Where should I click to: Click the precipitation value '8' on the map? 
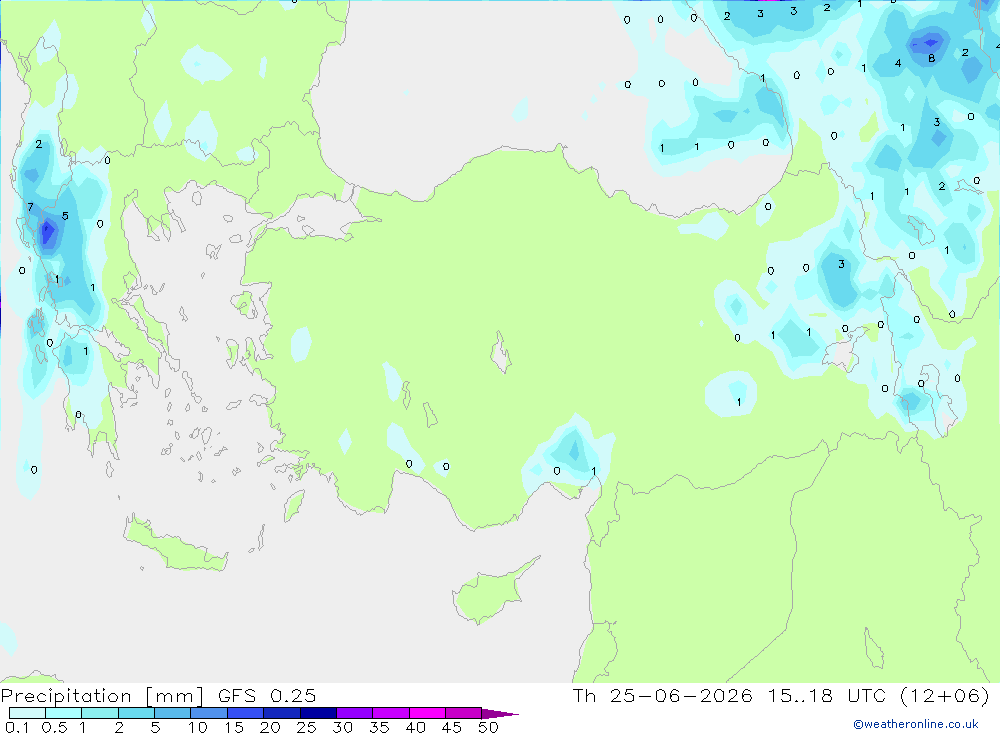point(931,58)
